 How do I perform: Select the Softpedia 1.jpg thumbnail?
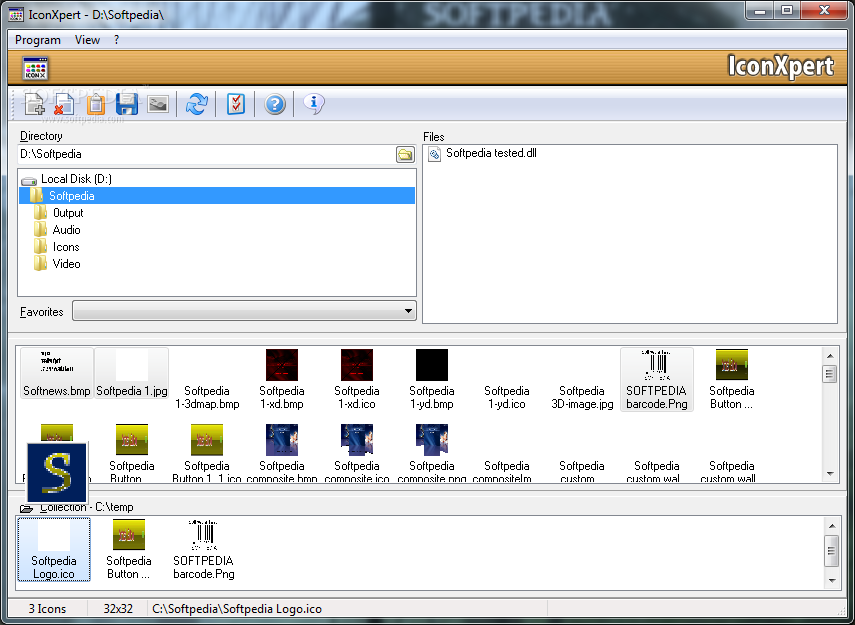(x=131, y=374)
